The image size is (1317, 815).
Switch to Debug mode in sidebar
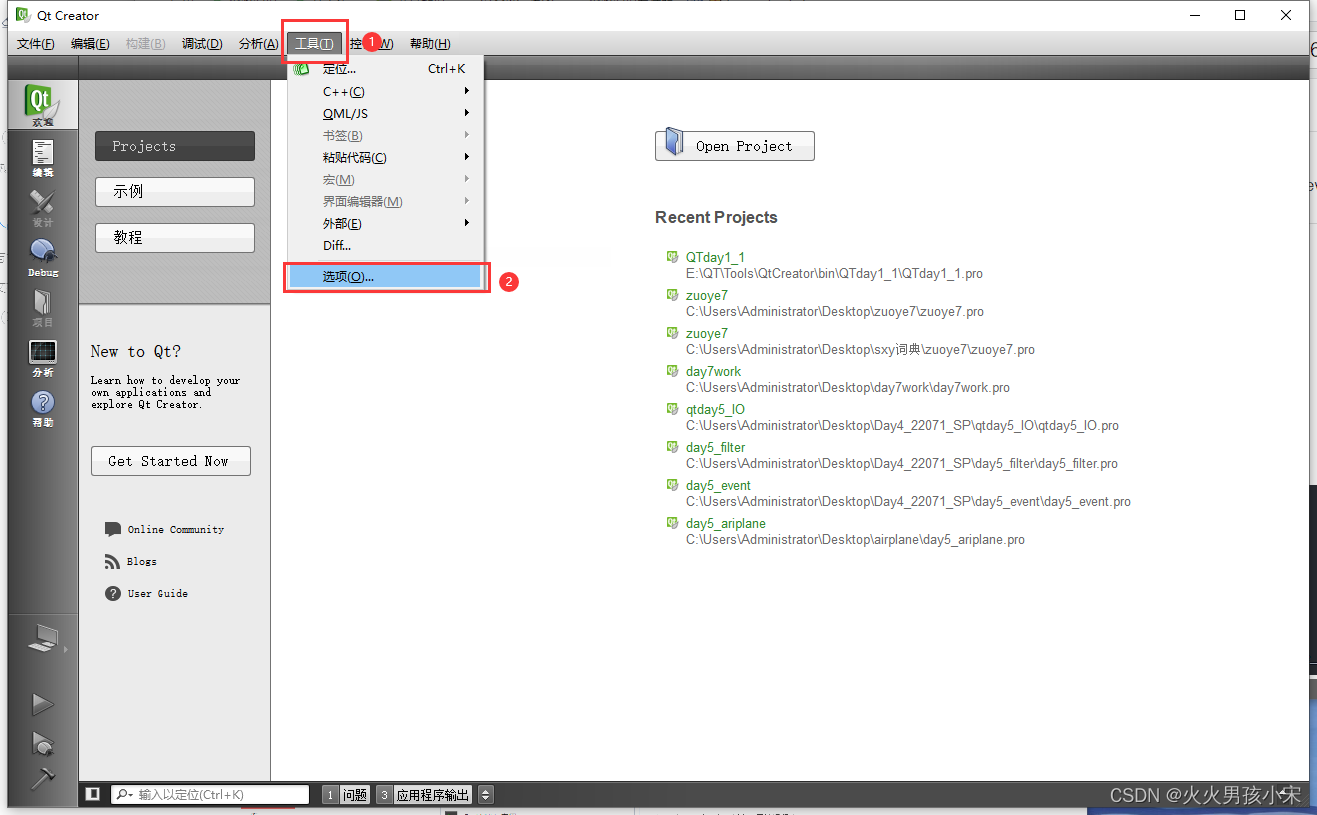point(42,257)
